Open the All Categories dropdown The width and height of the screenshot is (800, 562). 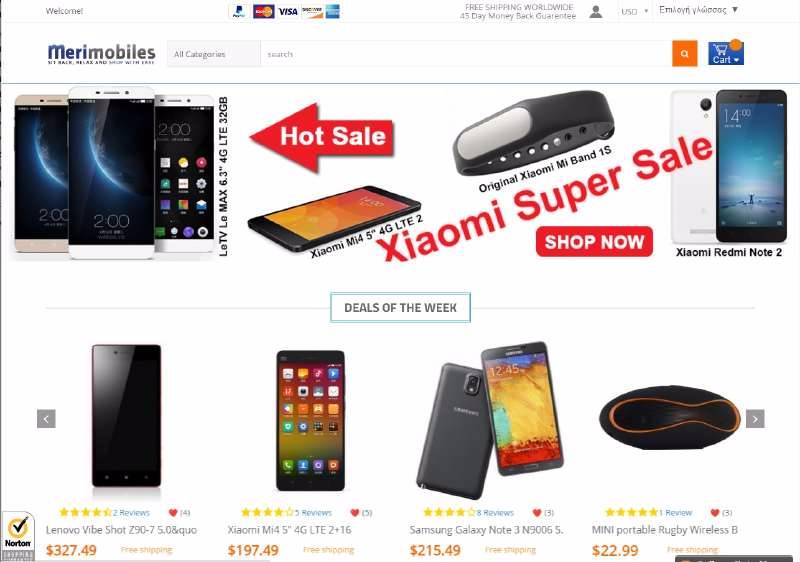(214, 54)
